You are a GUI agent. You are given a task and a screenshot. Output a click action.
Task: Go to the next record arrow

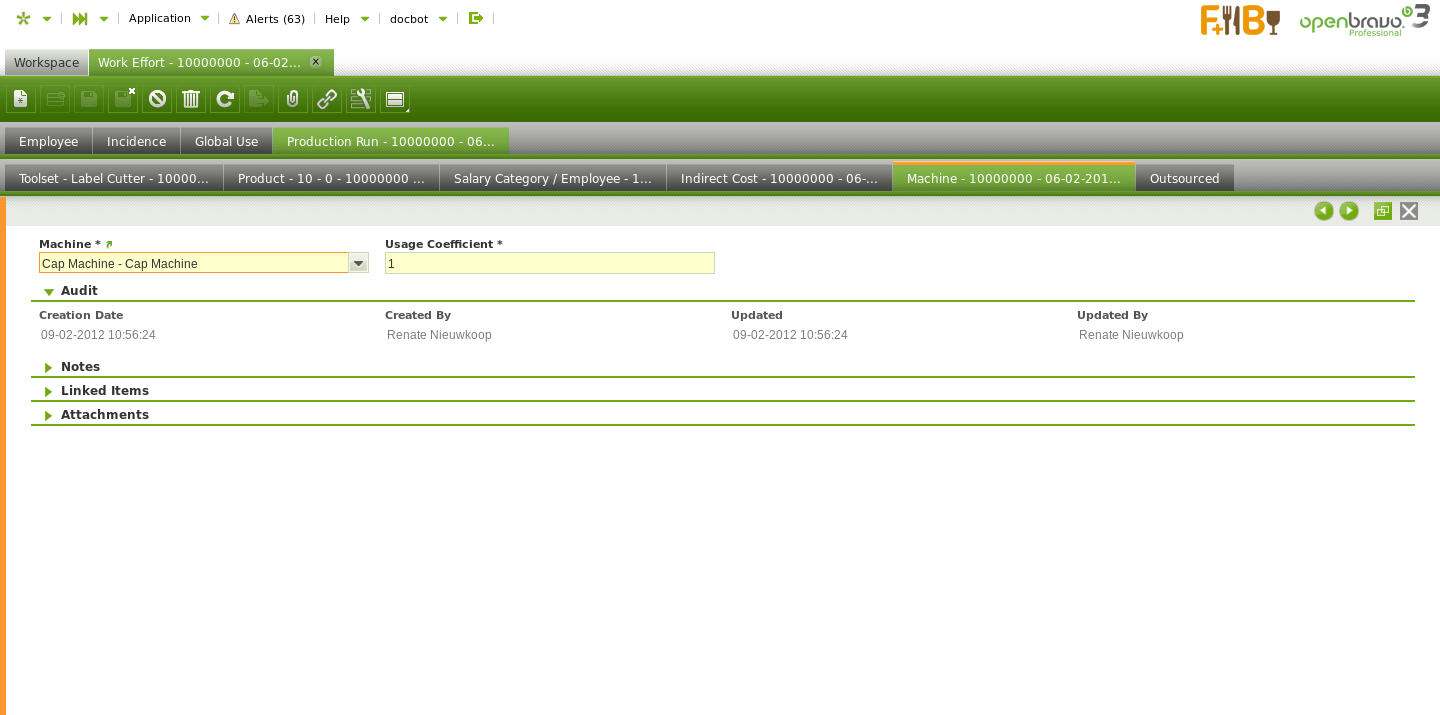(1349, 211)
